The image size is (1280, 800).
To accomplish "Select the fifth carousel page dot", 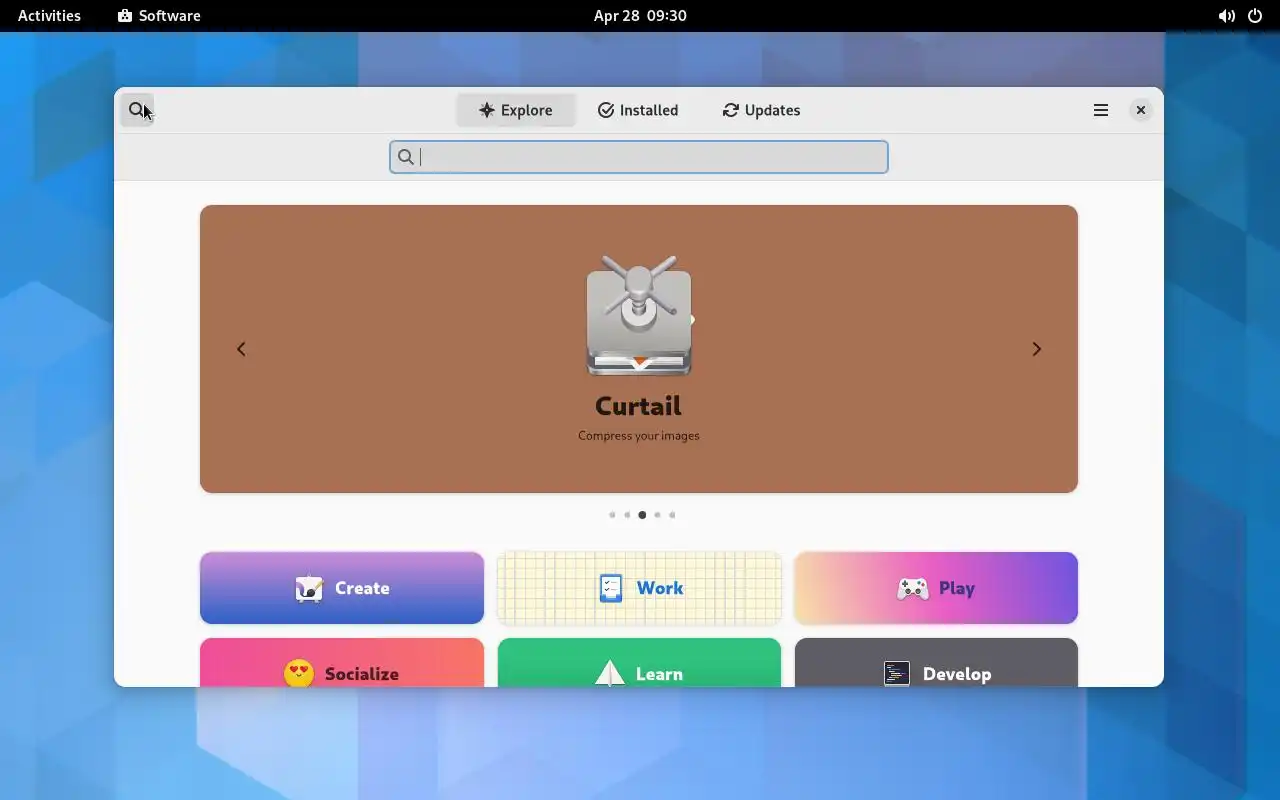I will [672, 515].
